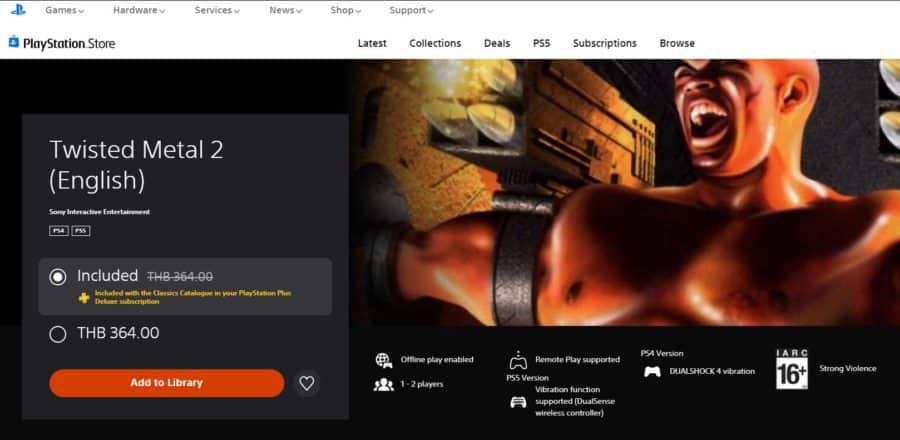Screen dimensions: 900x440
Task: Click the PlayStation Plus yellow plus icon
Action: pyautogui.click(x=84, y=297)
